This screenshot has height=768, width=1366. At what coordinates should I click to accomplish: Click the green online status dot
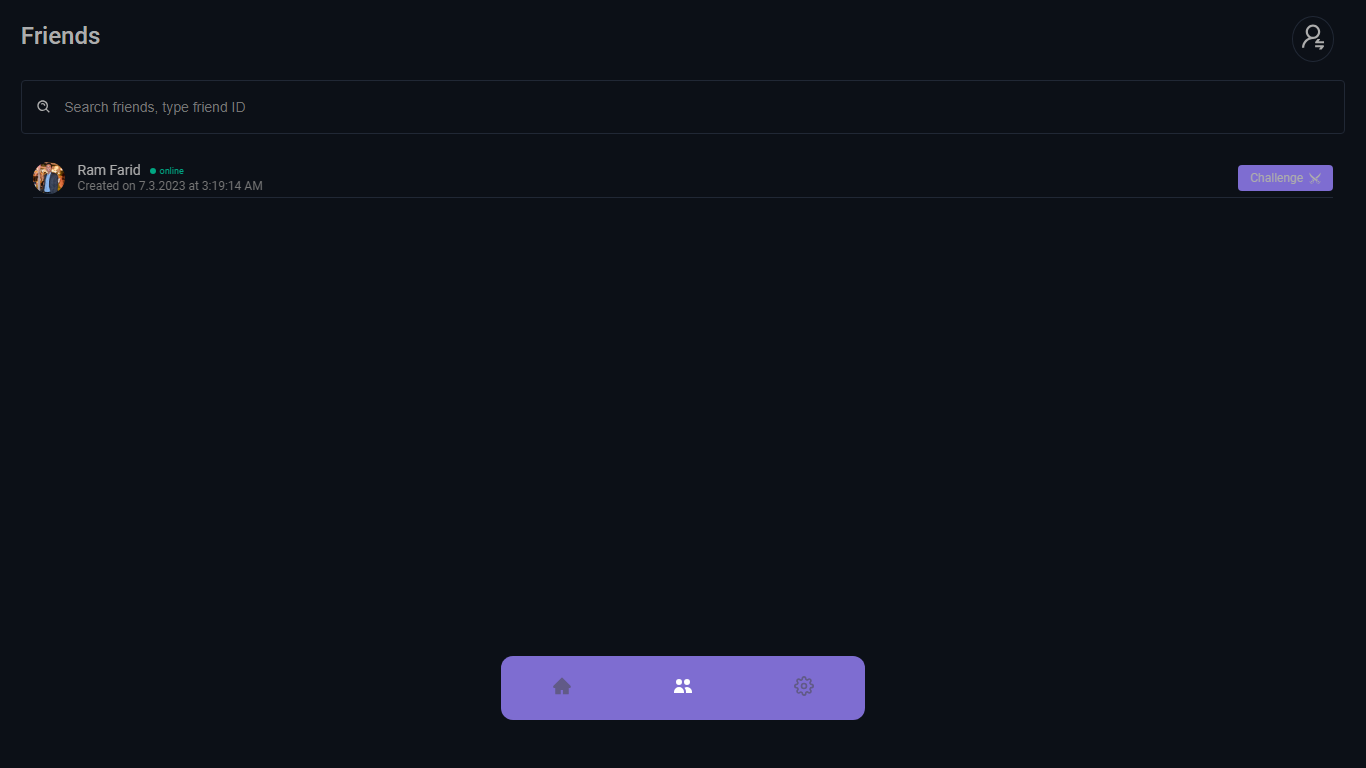[x=153, y=171]
